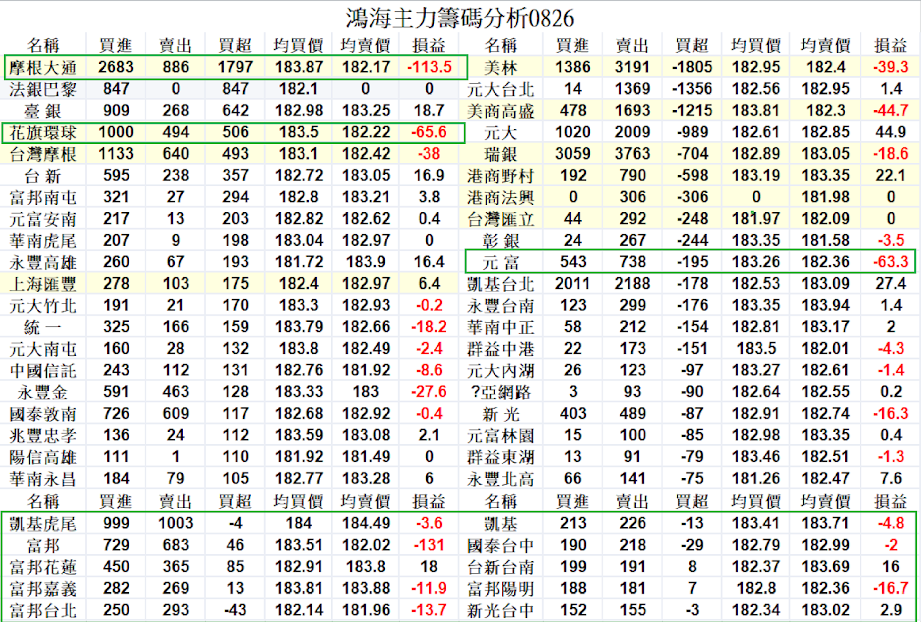Viewport: 921px width, 622px height.
Task: Click the 富邦陽明 name cell
Action: pyautogui.click(x=500, y=589)
